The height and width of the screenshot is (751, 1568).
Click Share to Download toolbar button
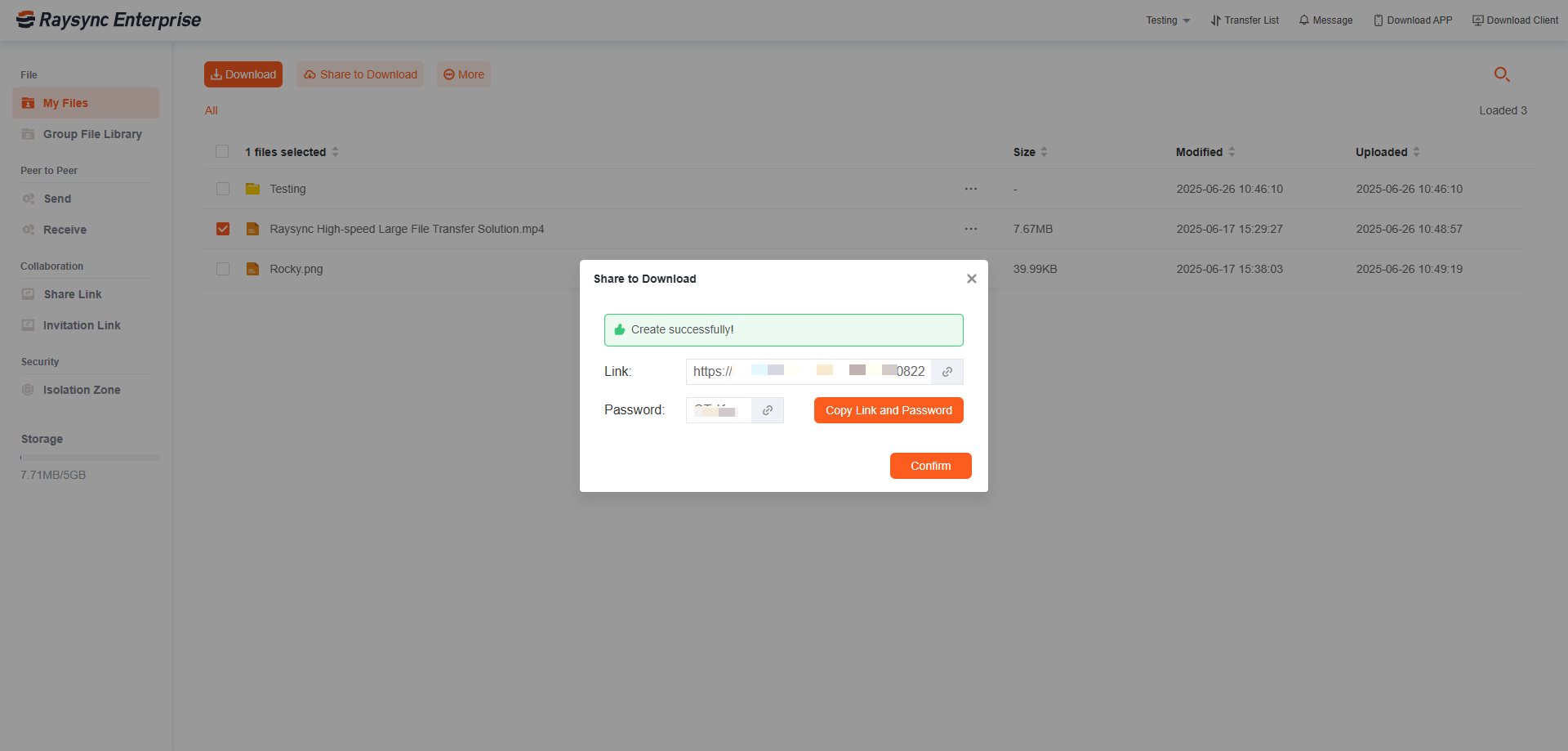[x=360, y=74]
